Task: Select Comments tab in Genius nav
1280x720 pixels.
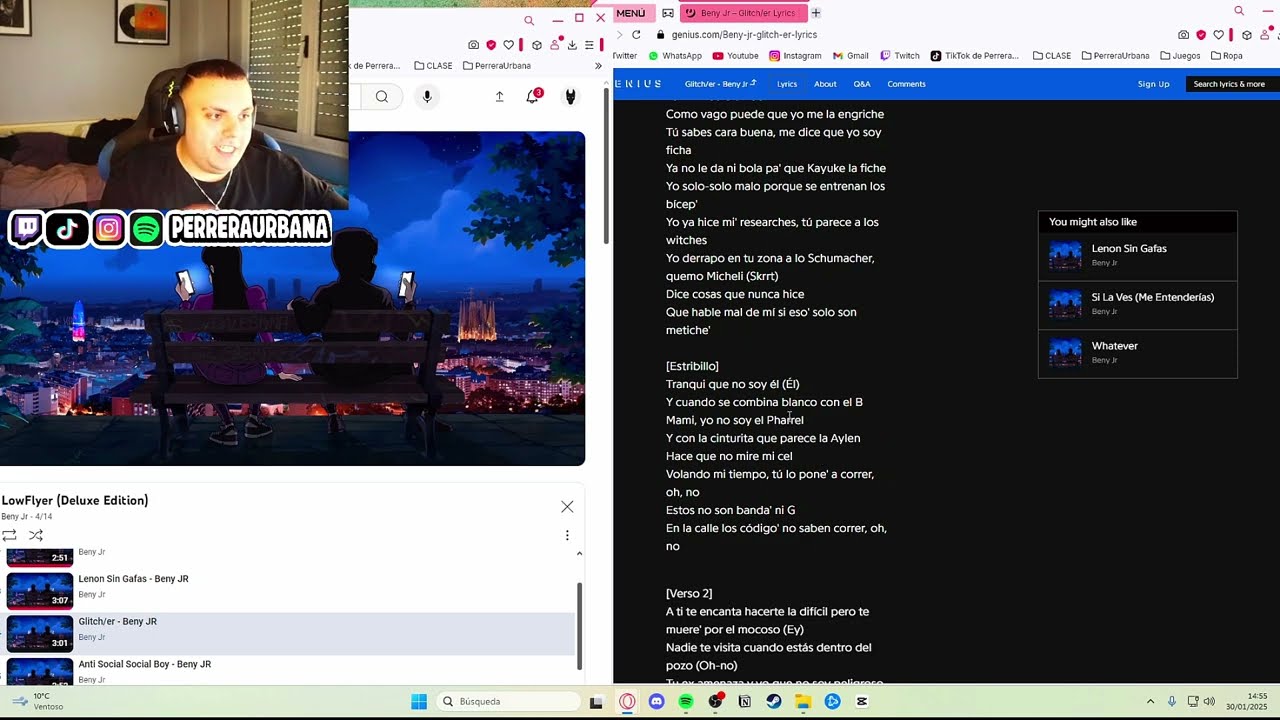Action: coord(906,84)
